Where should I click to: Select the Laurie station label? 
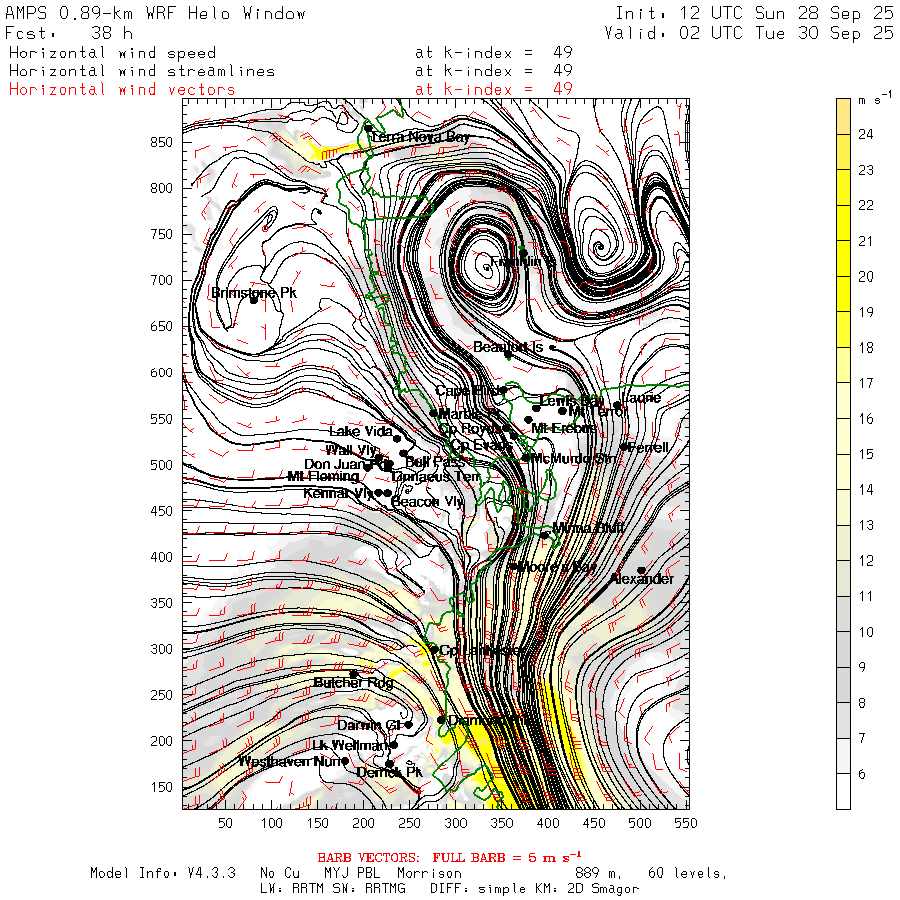(641, 398)
